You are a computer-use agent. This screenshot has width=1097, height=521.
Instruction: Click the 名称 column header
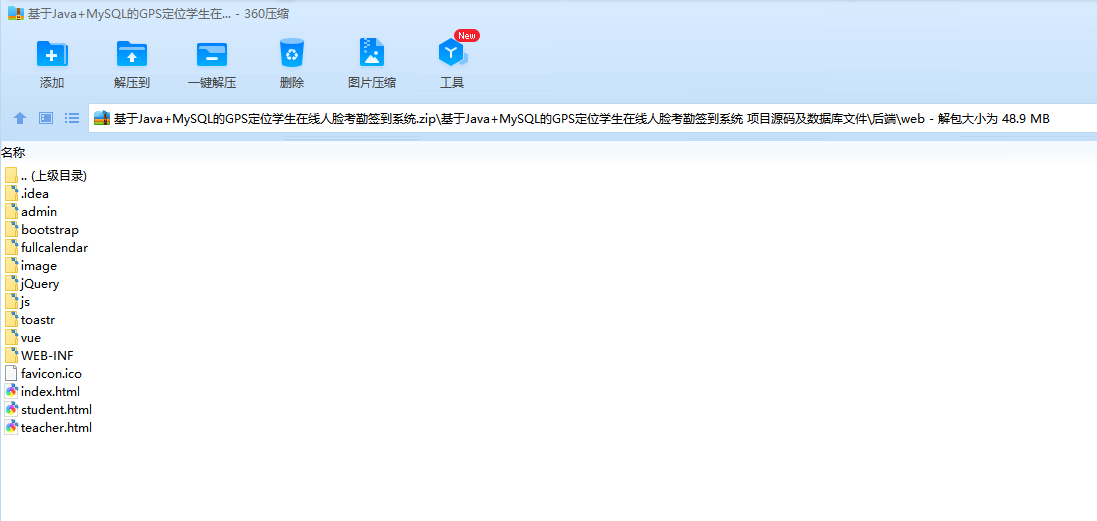pyautogui.click(x=13, y=153)
